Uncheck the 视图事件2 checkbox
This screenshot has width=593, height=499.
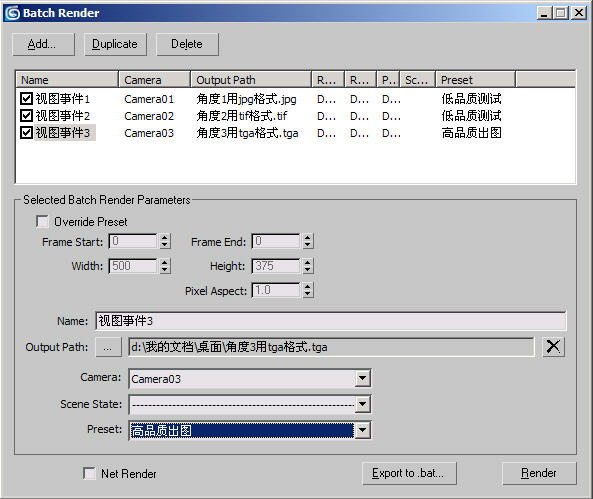point(26,115)
